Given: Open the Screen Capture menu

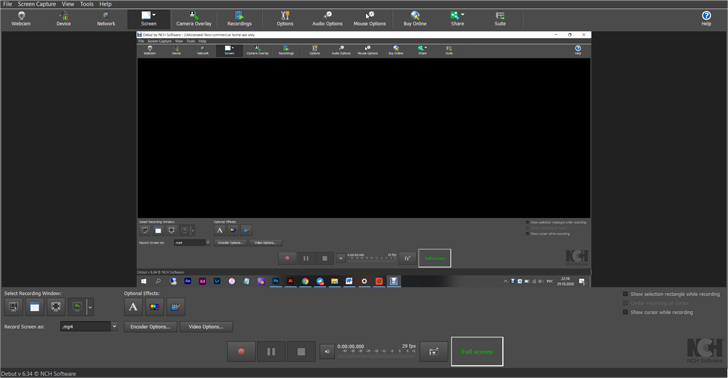Looking at the screenshot, I should [x=37, y=4].
